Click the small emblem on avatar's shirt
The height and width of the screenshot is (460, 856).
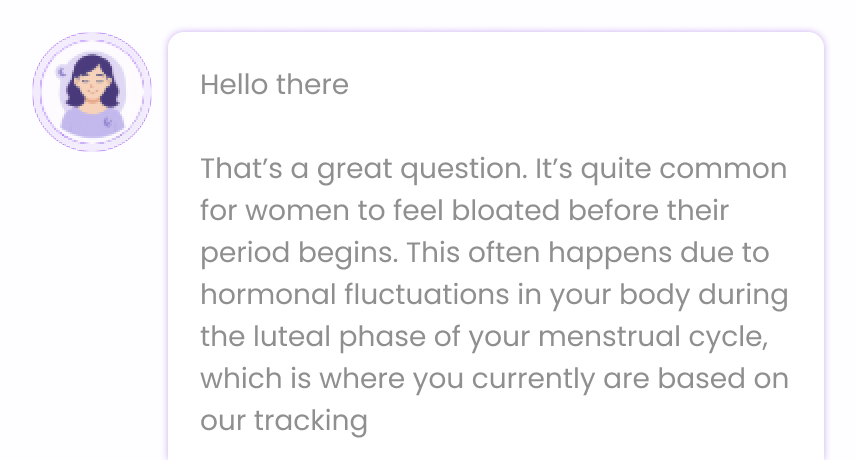[109, 121]
